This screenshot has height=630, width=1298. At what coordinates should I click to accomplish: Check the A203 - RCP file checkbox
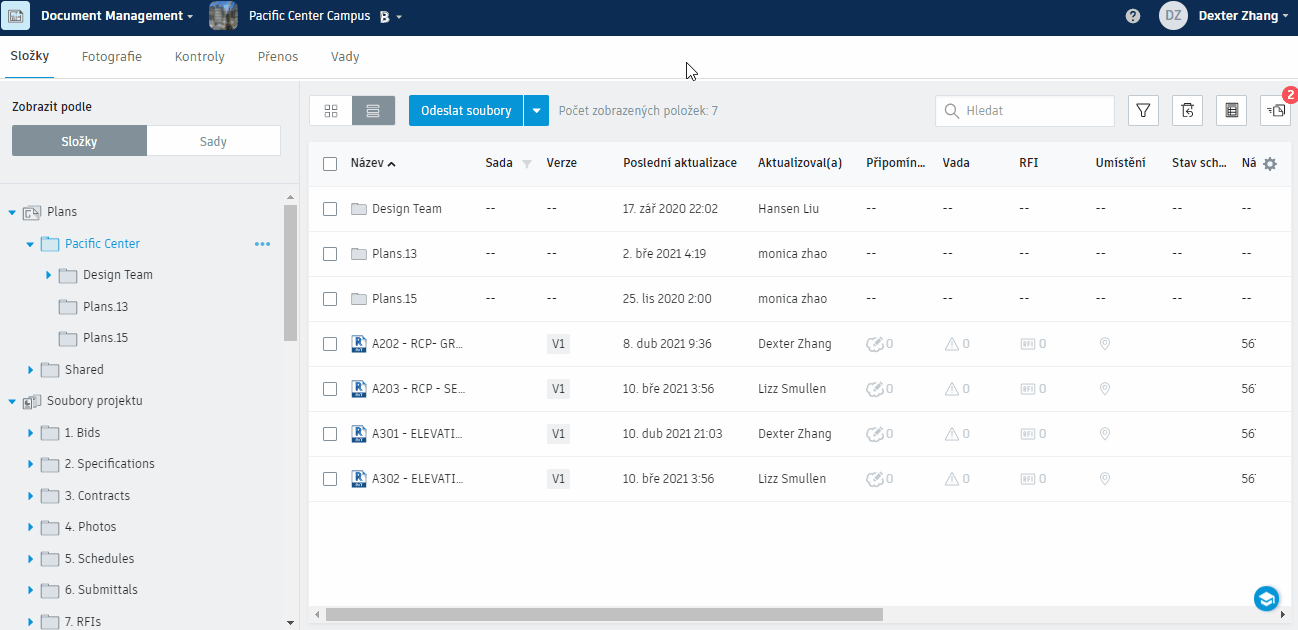(330, 389)
